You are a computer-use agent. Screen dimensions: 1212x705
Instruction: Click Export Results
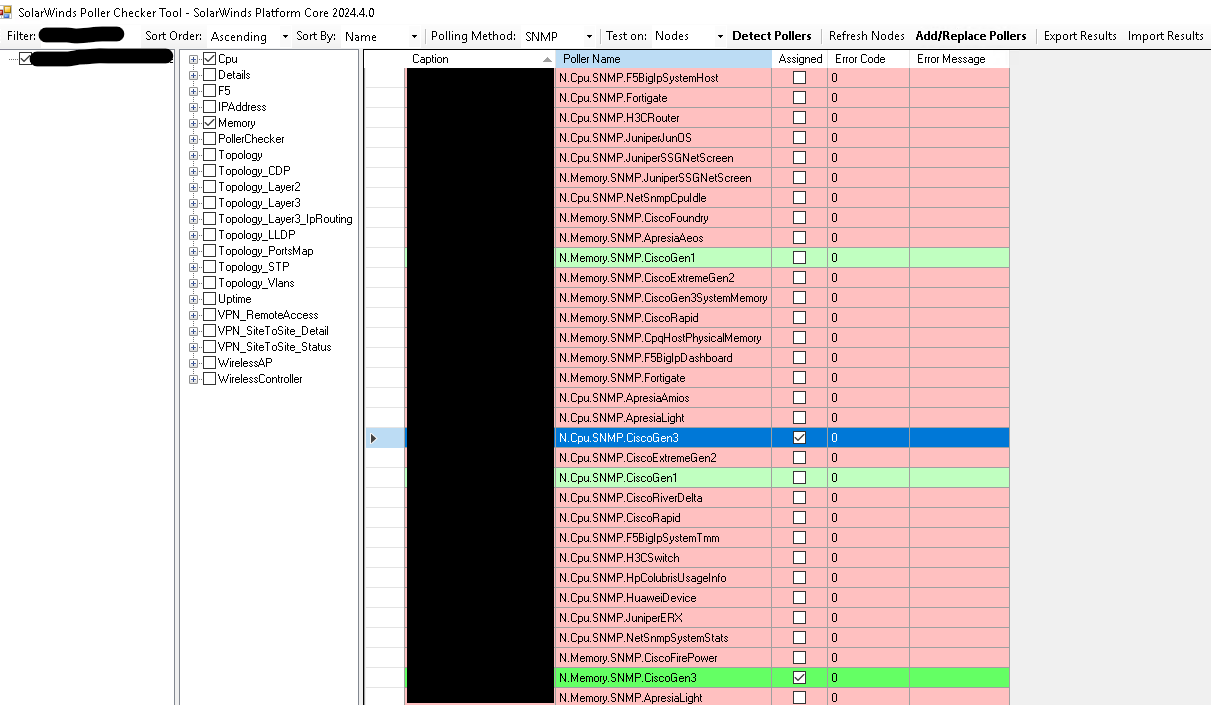pos(1080,36)
